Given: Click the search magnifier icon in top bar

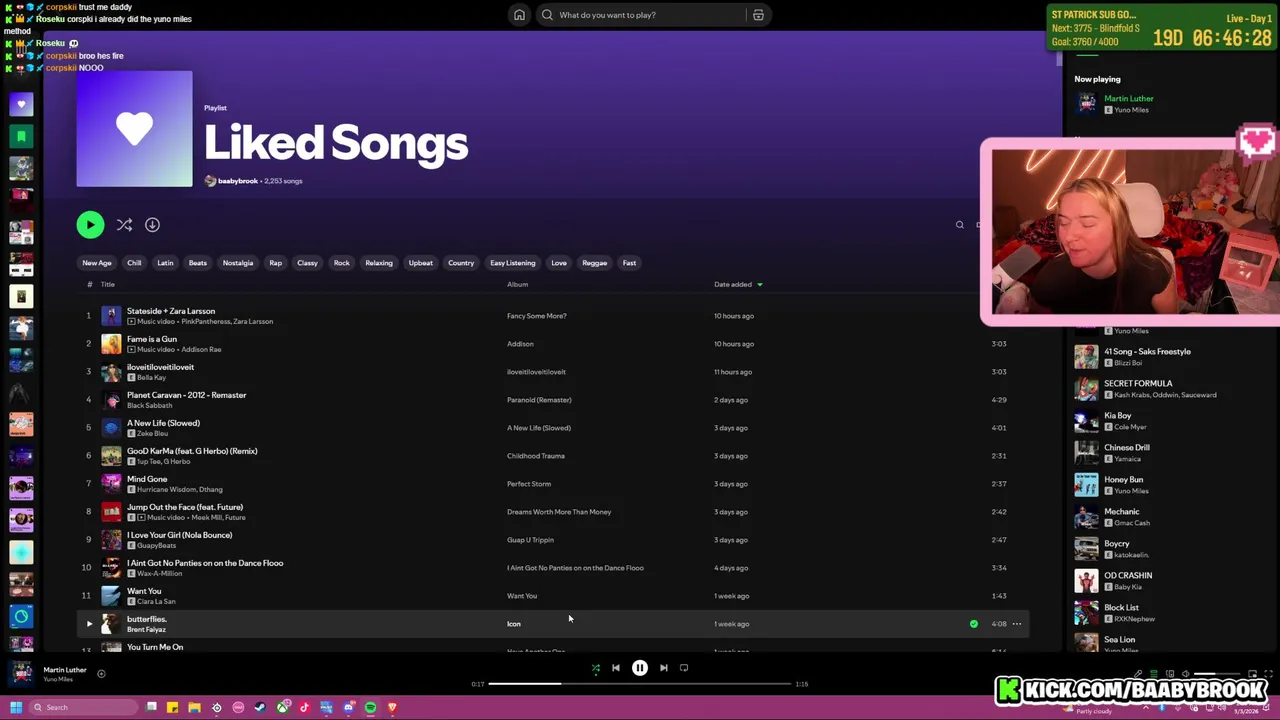Looking at the screenshot, I should click(547, 15).
